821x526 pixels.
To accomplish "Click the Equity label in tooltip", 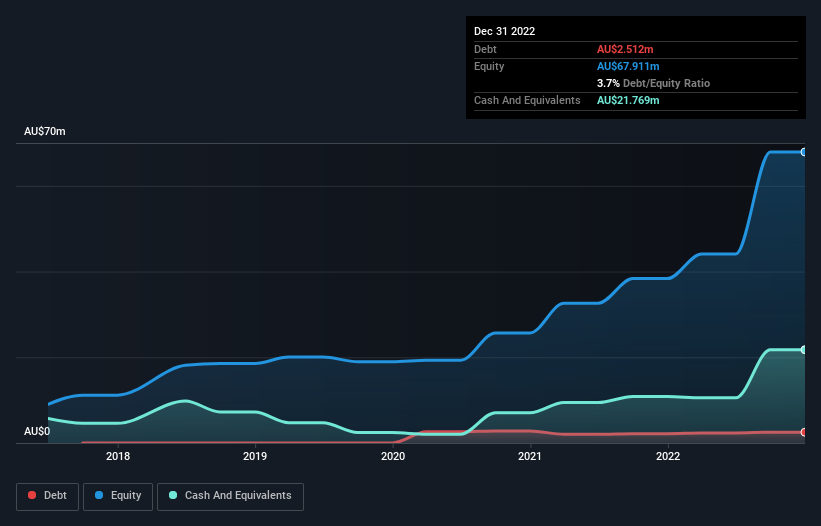I will pyautogui.click(x=489, y=66).
